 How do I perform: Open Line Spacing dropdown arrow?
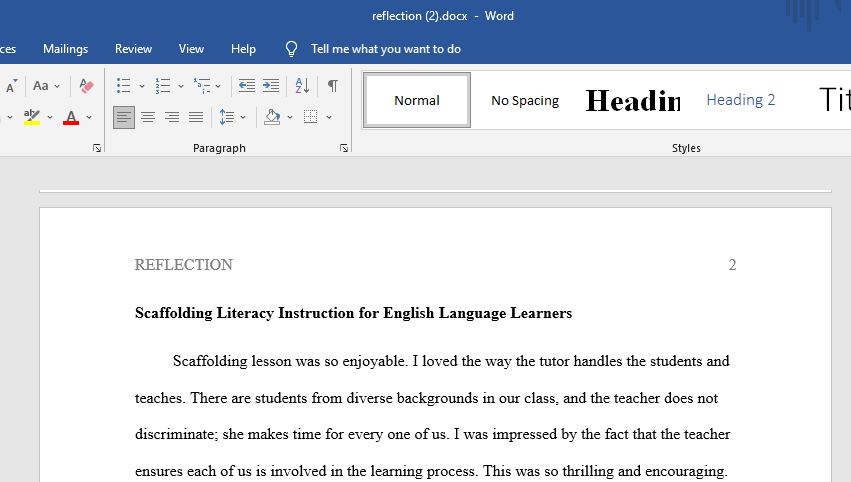tap(243, 117)
